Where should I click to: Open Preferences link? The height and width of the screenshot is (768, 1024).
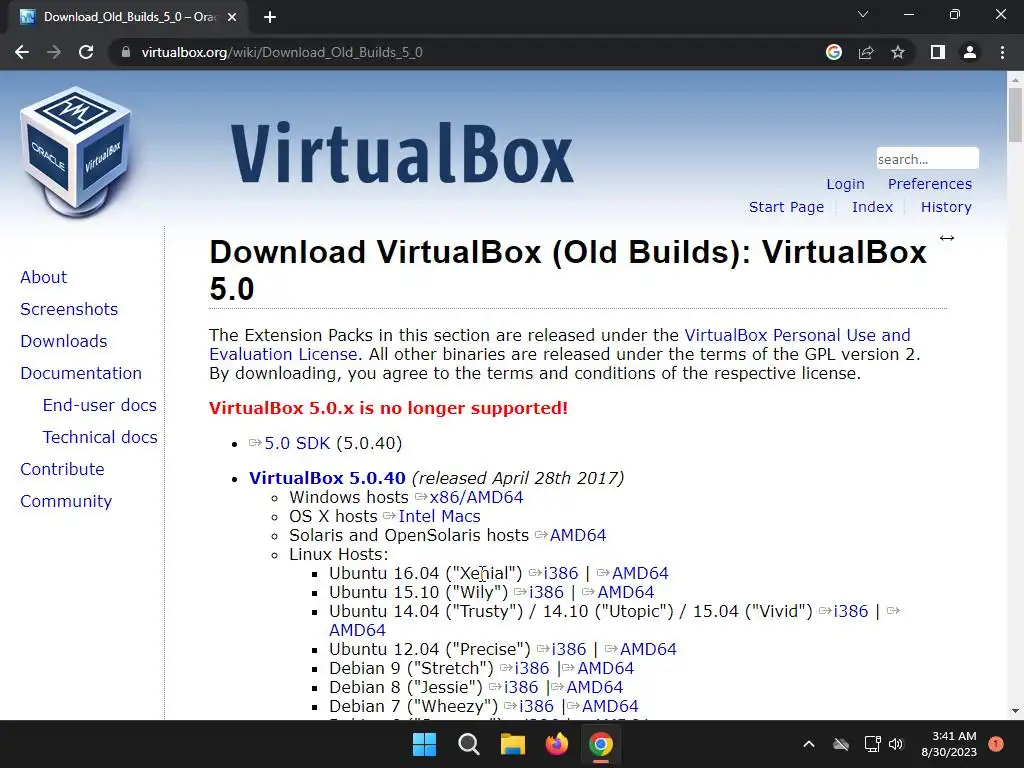(x=929, y=184)
